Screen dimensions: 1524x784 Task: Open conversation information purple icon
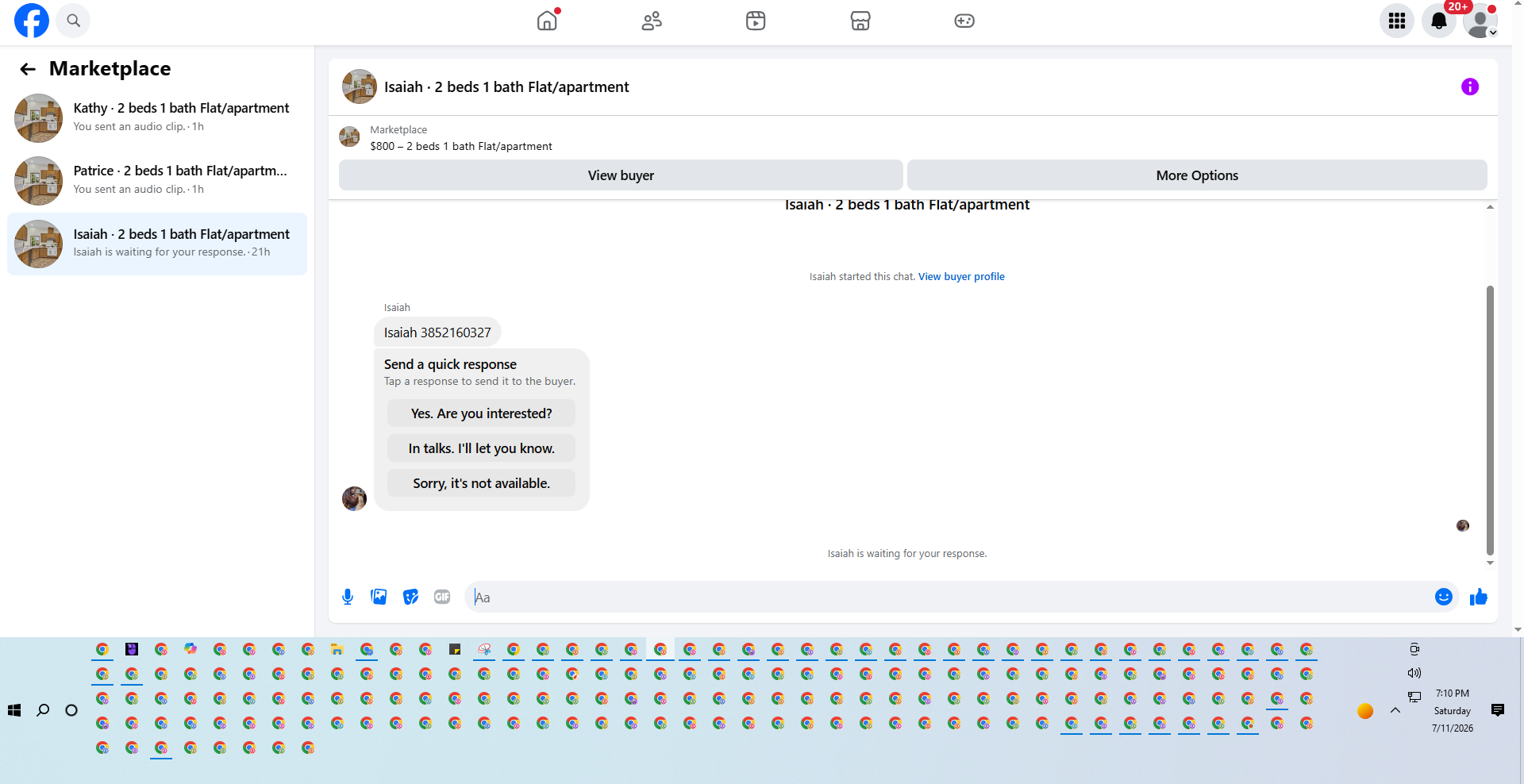click(x=1470, y=86)
